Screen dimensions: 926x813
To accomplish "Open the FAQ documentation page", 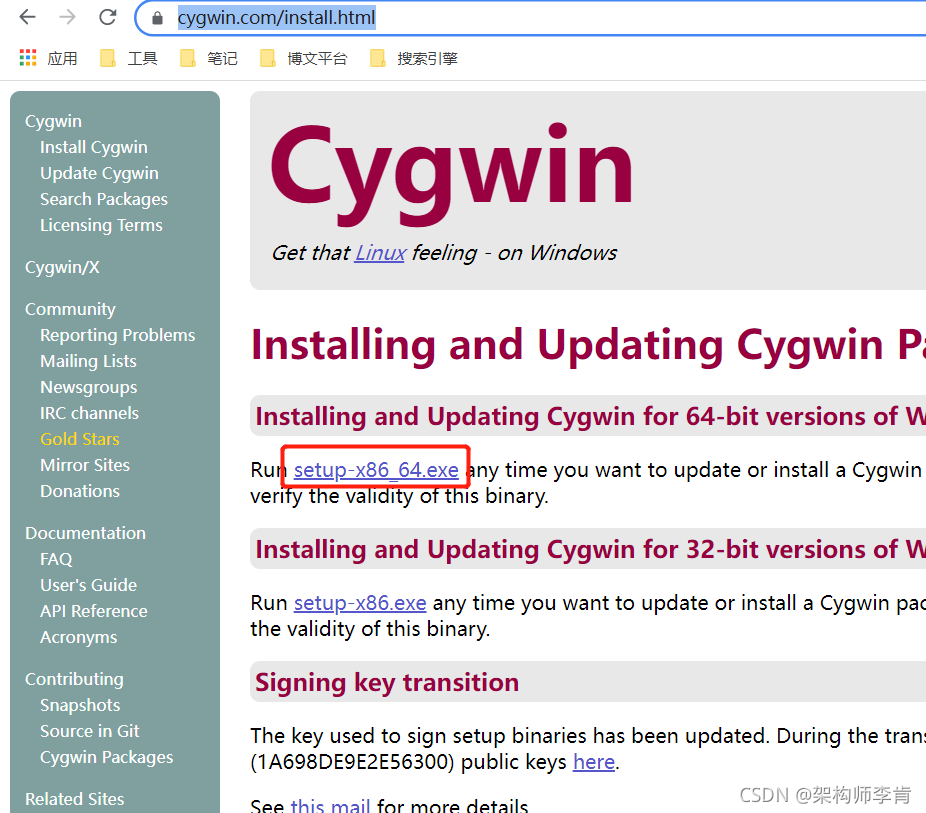I will [56, 558].
